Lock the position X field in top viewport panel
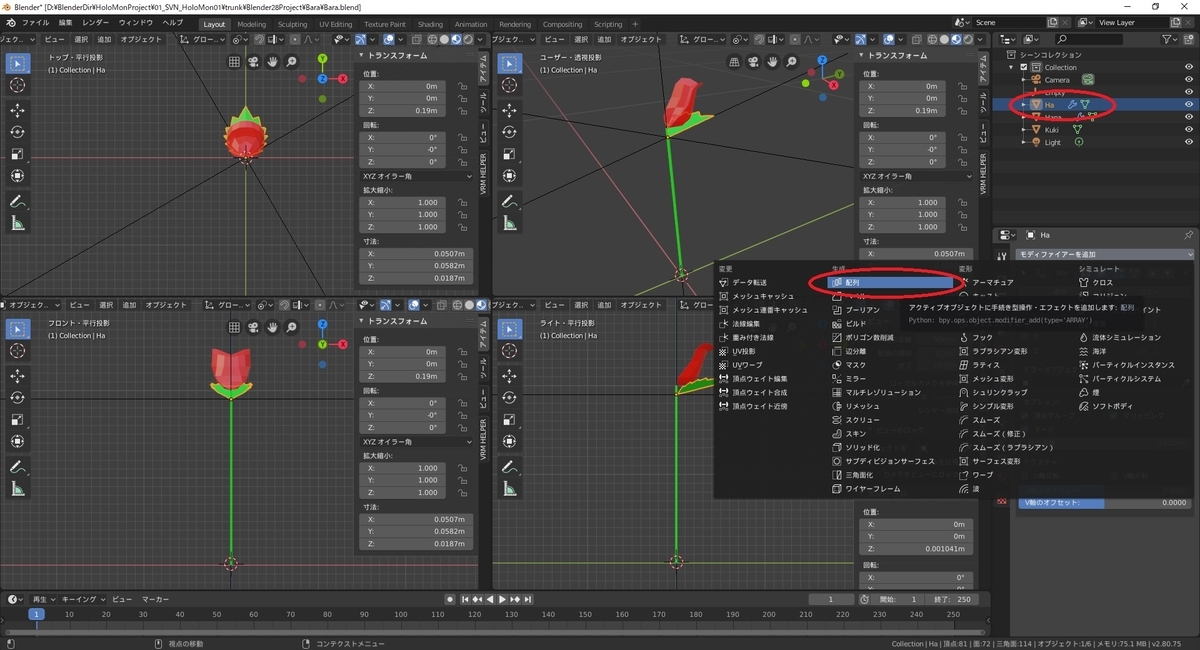The image size is (1200, 650). 462,87
